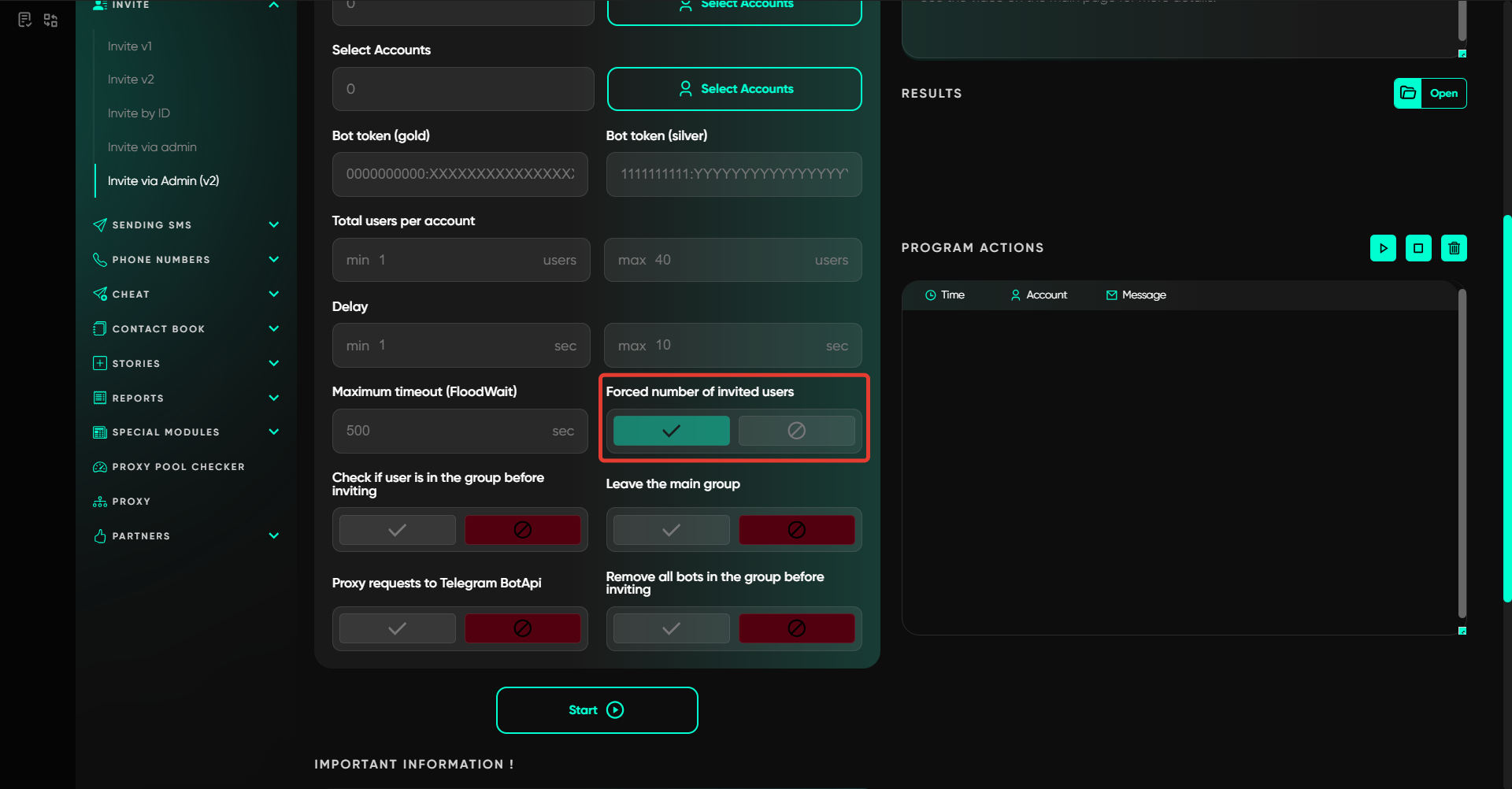Enable Proxy requests to Telegram BotApi
This screenshot has width=1512, height=789.
click(397, 628)
